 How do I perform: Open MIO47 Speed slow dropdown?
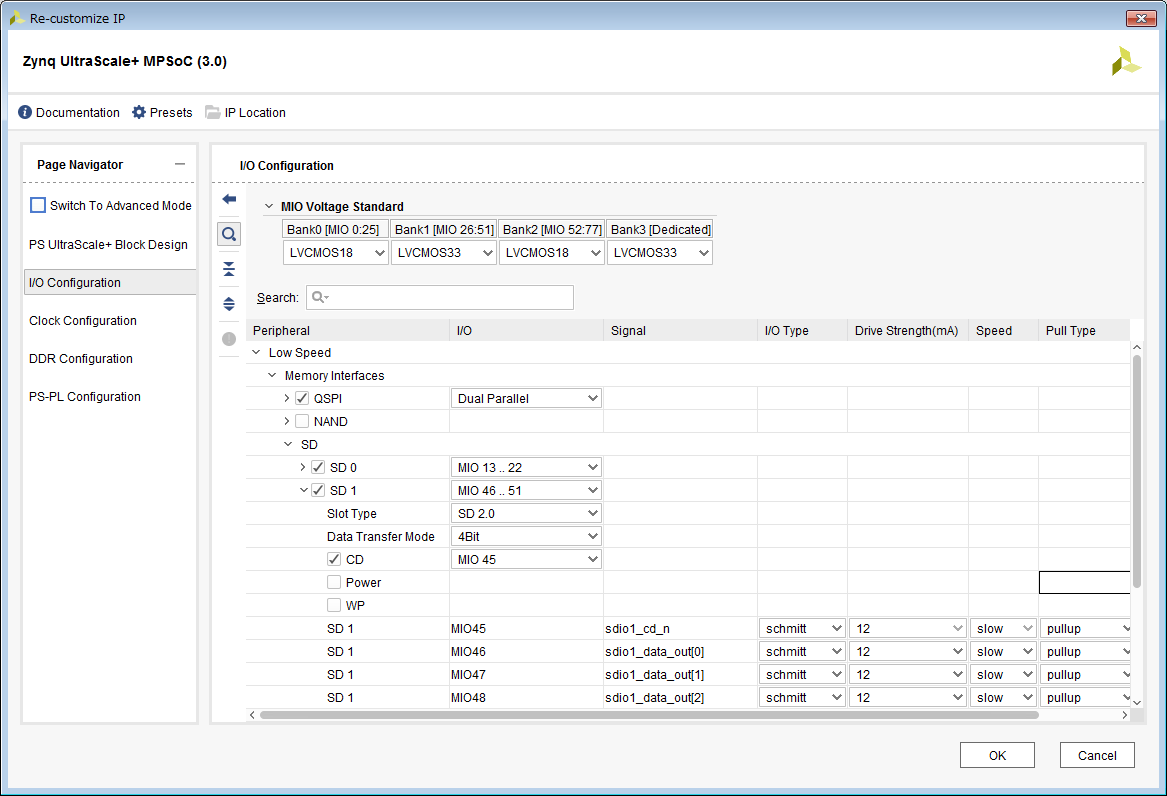(1003, 675)
